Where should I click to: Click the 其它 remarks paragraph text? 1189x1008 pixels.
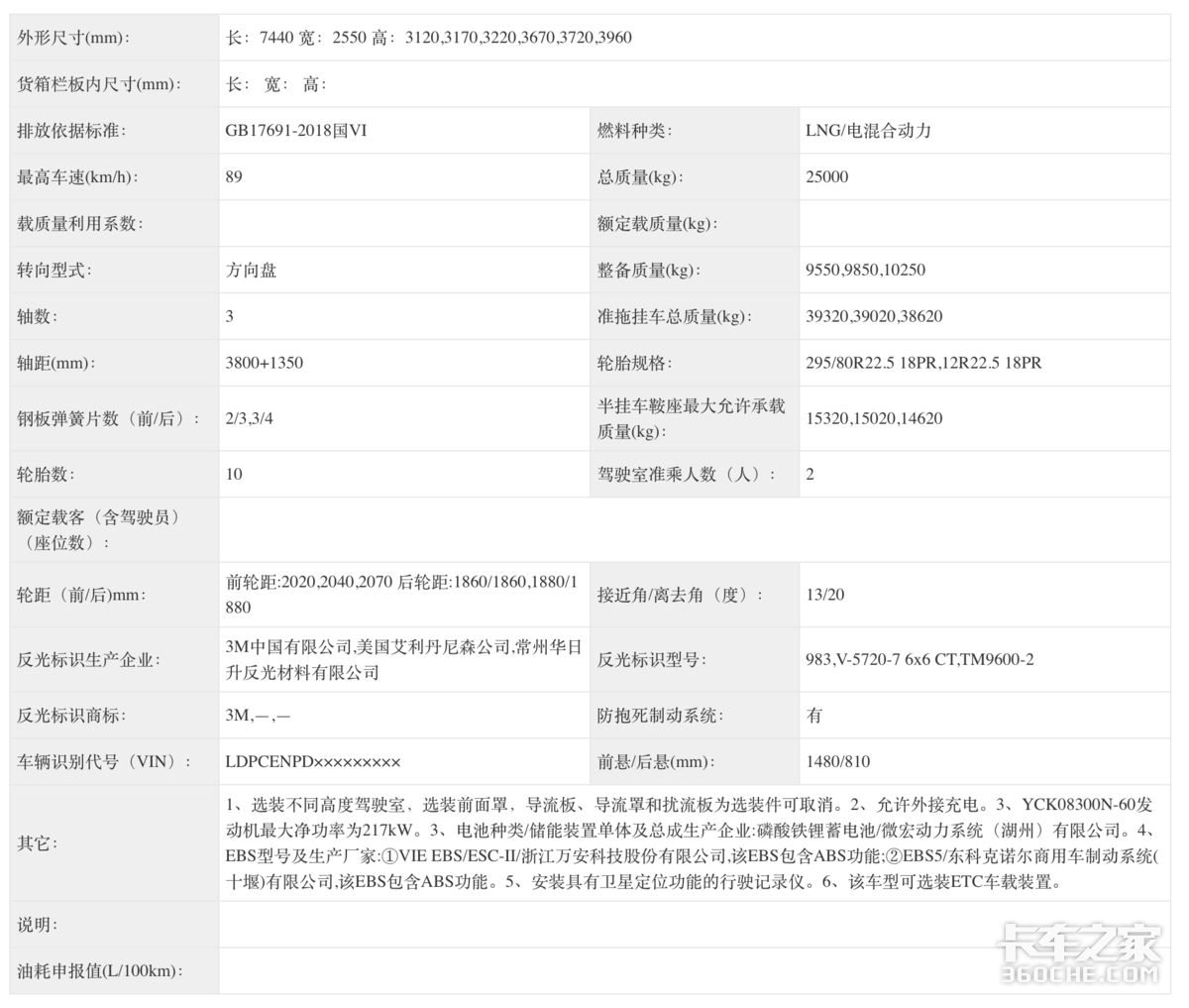click(x=692, y=842)
